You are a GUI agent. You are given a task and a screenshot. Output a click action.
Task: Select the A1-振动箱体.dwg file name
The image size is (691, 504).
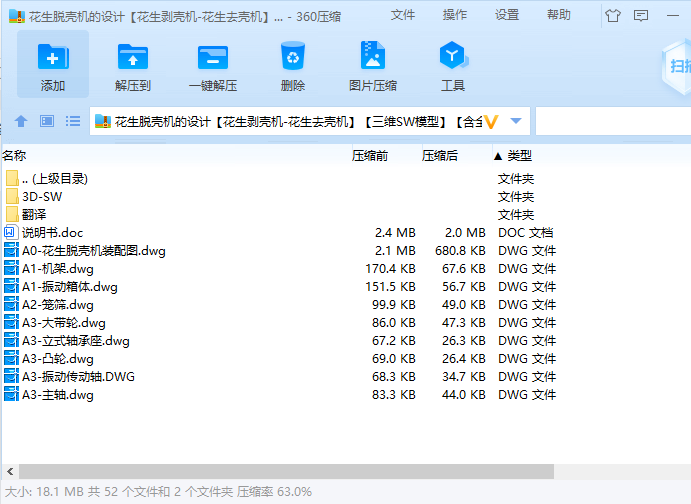[x=70, y=287]
